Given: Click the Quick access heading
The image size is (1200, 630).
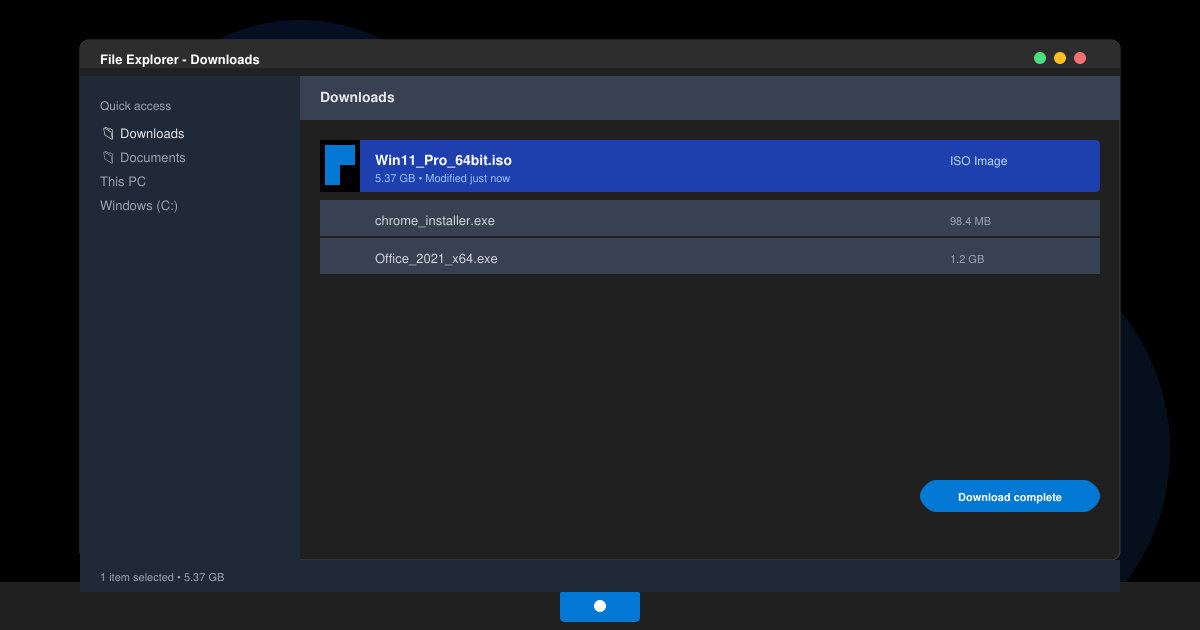Looking at the screenshot, I should [x=135, y=106].
